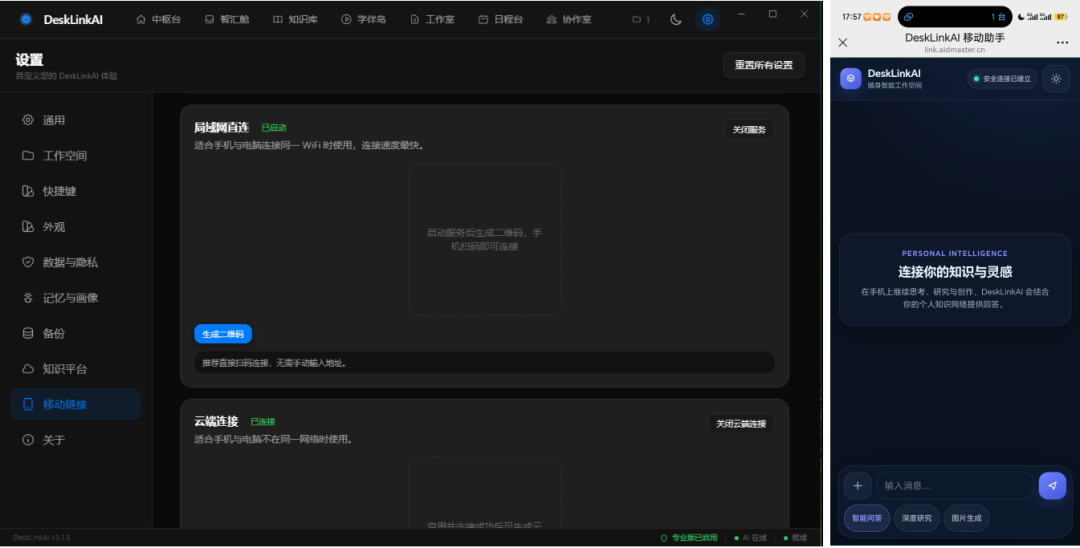Image resolution: width=1080 pixels, height=548 pixels.
Task: Click 就绪 status indicator
Action: tap(796, 538)
